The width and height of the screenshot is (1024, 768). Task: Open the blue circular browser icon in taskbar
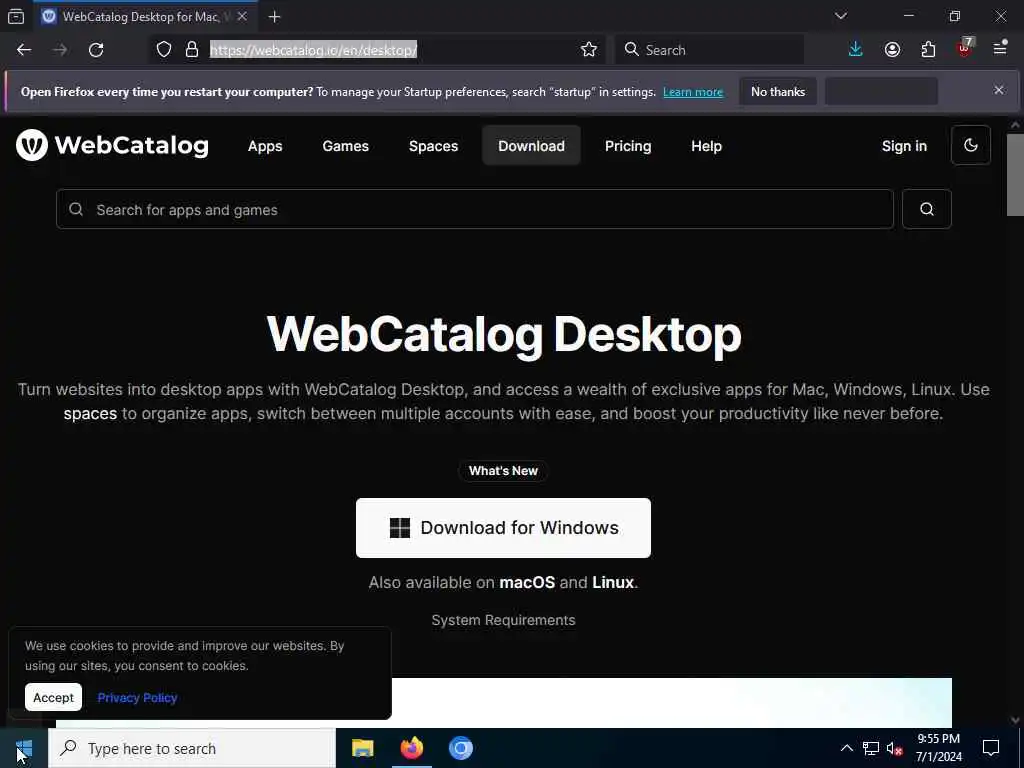coord(460,748)
